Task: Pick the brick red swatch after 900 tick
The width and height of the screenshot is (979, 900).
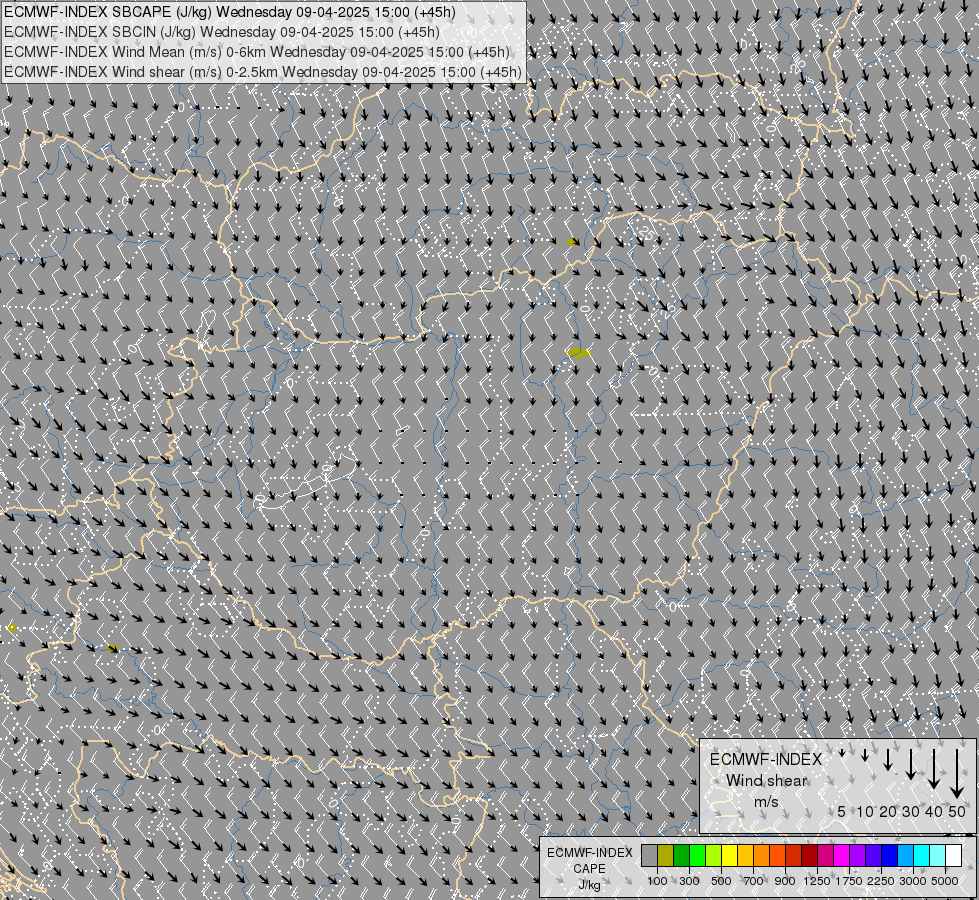Action: 794,855
